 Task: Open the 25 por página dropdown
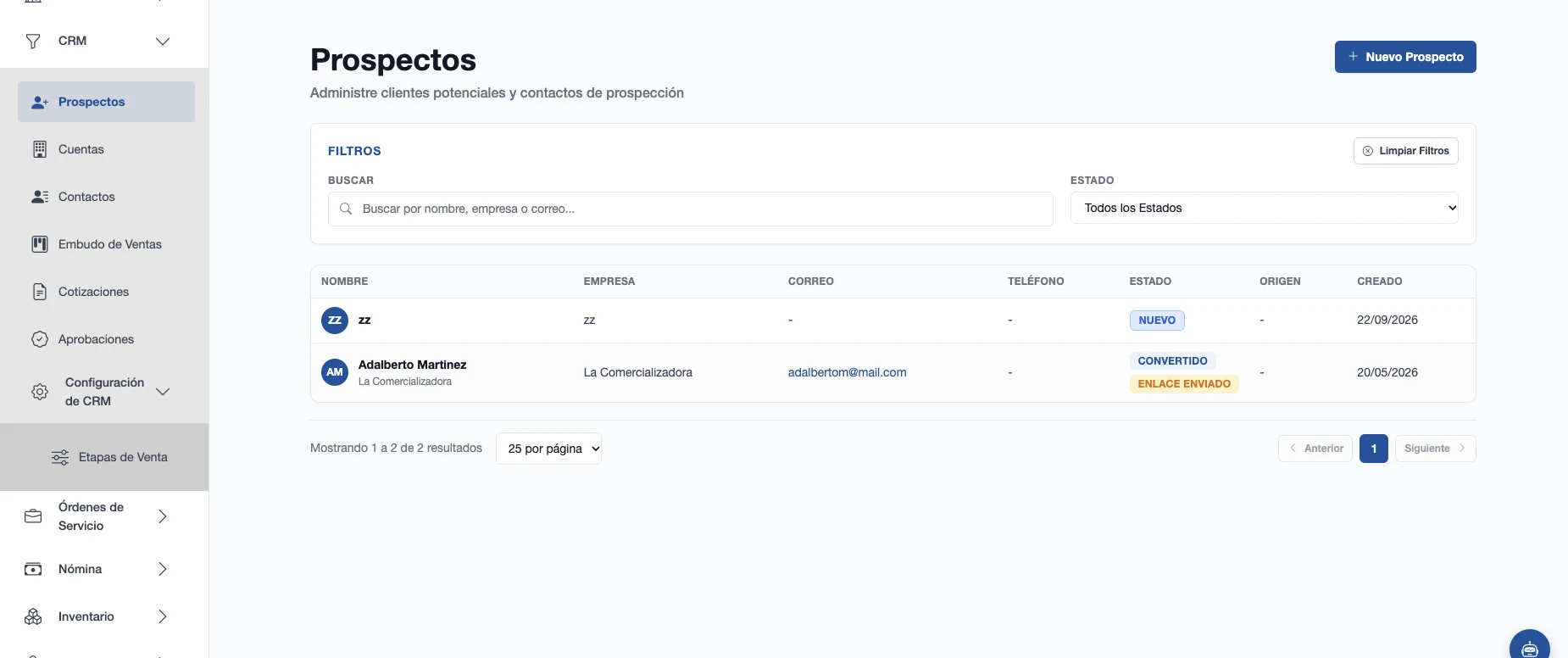548,449
